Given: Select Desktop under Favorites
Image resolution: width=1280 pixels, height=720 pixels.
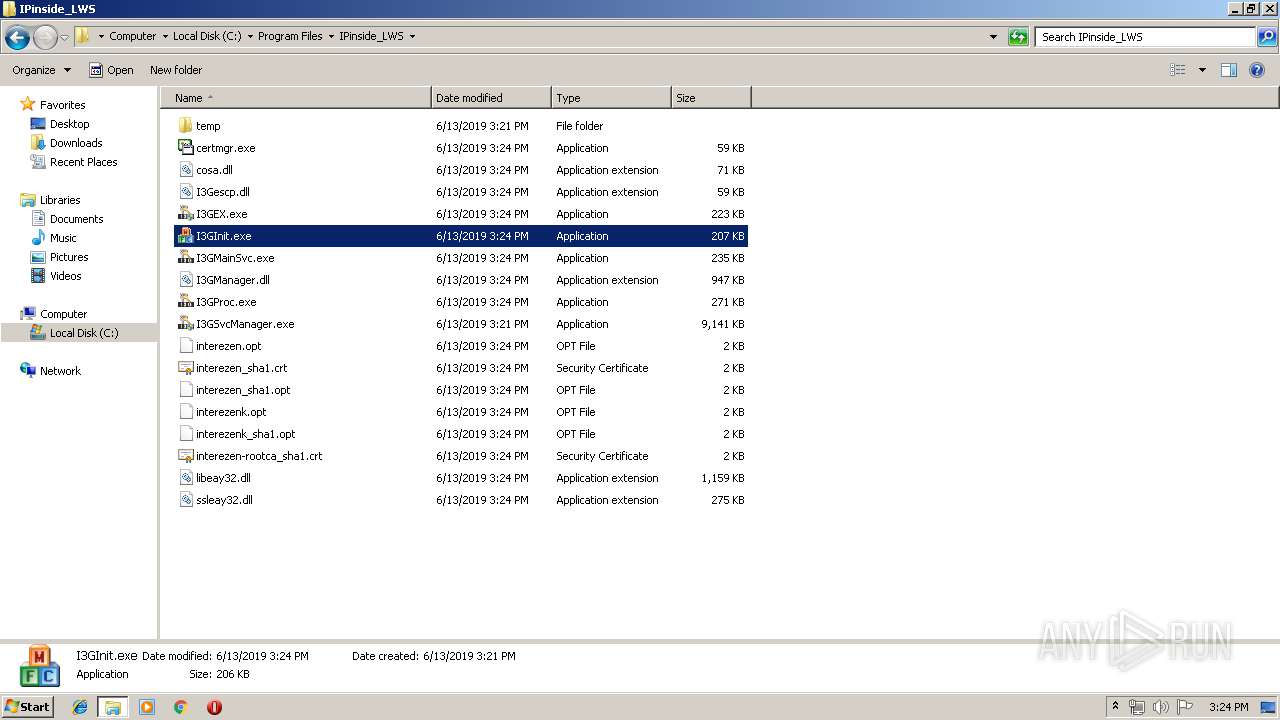Looking at the screenshot, I should point(69,124).
